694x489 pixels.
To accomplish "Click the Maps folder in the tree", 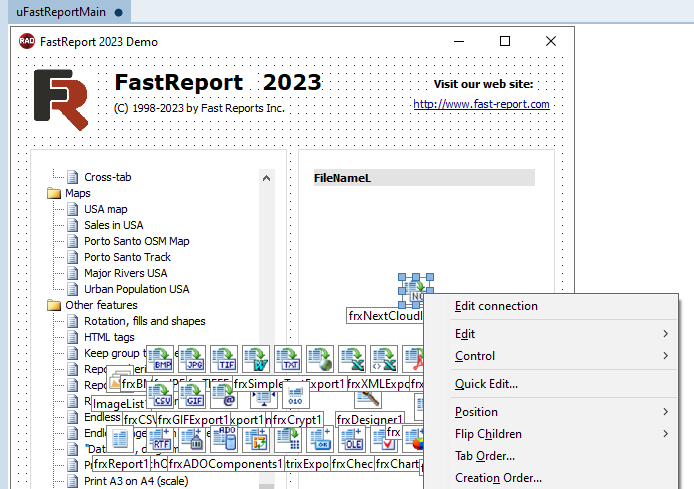I will (x=77, y=193).
